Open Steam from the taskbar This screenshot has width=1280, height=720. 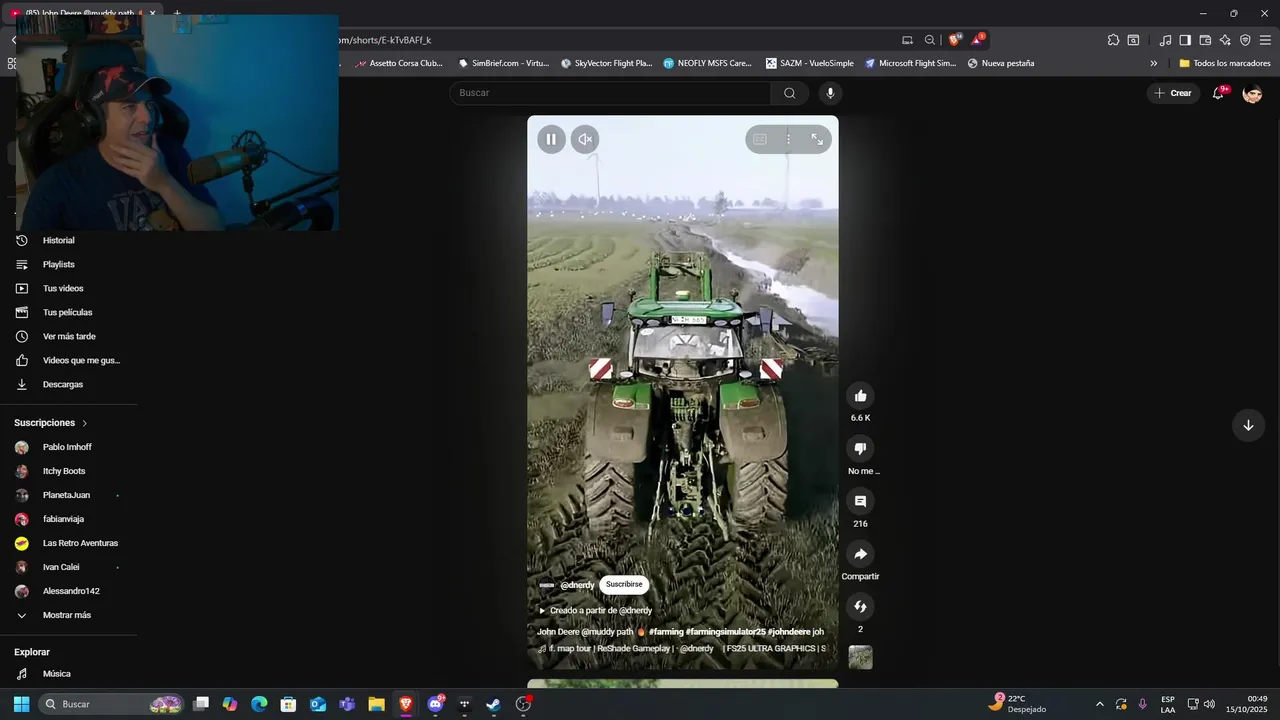pyautogui.click(x=493, y=704)
